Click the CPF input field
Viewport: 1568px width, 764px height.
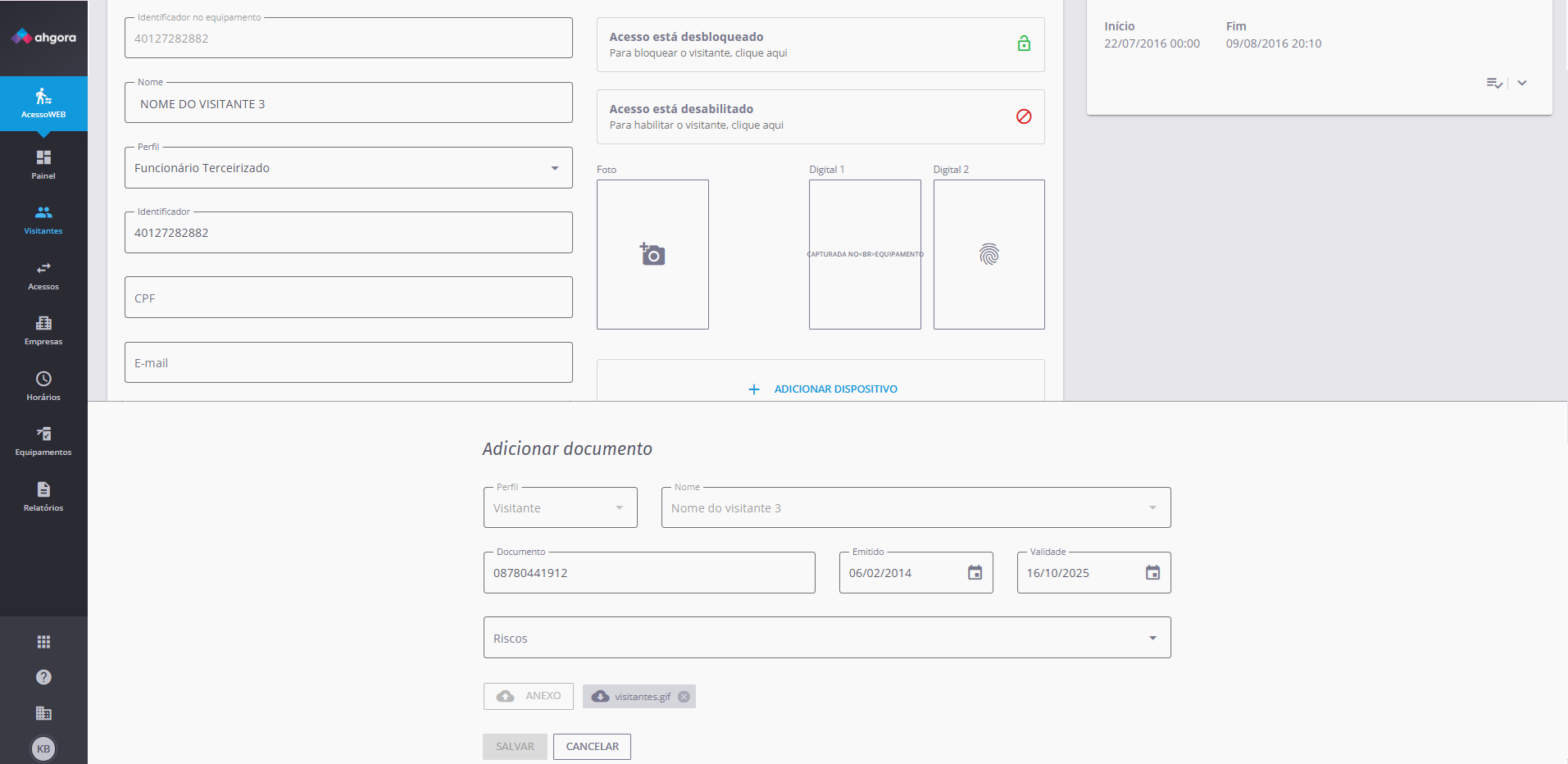point(348,298)
